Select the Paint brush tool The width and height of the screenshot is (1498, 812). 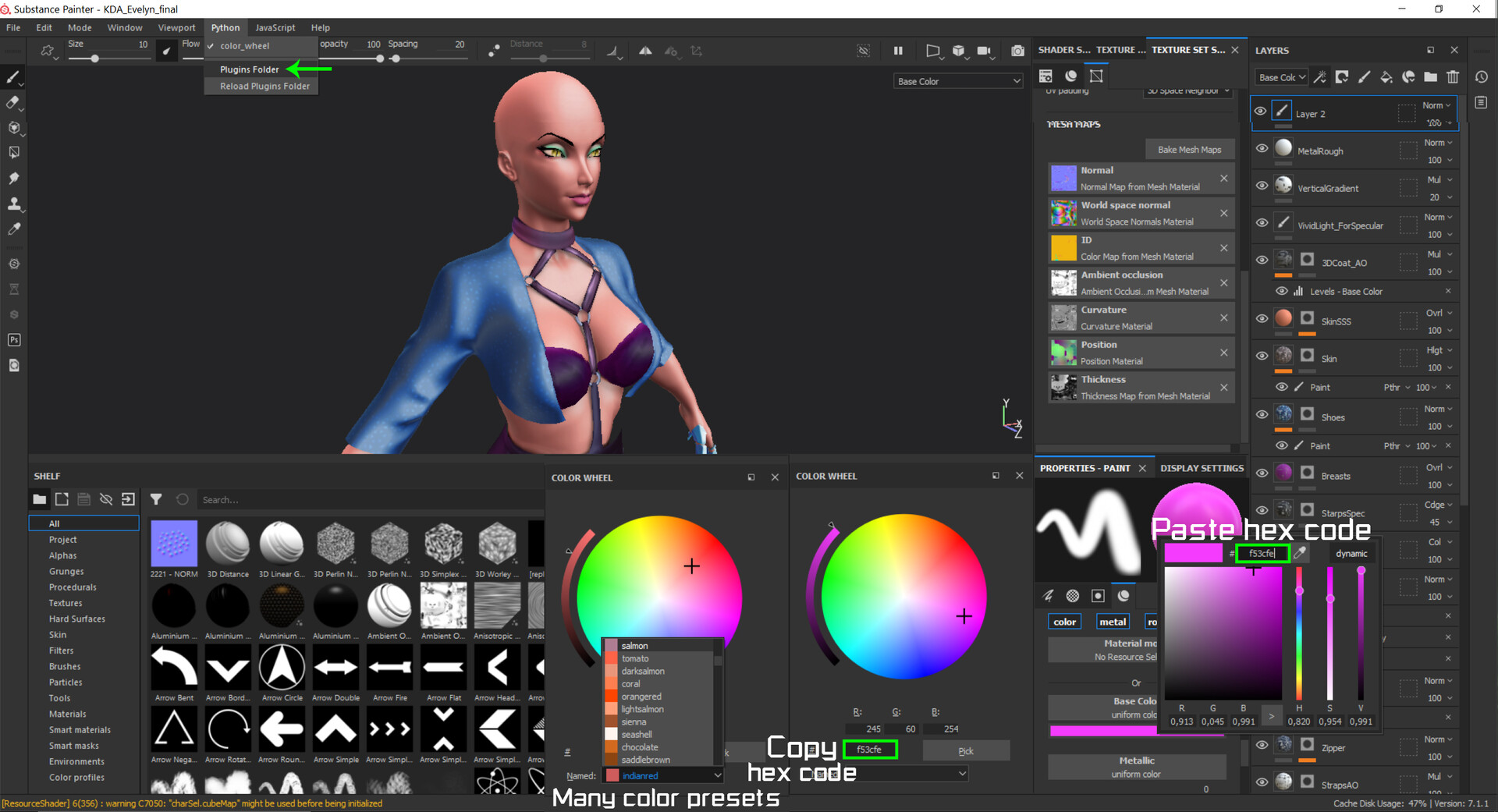(14, 78)
